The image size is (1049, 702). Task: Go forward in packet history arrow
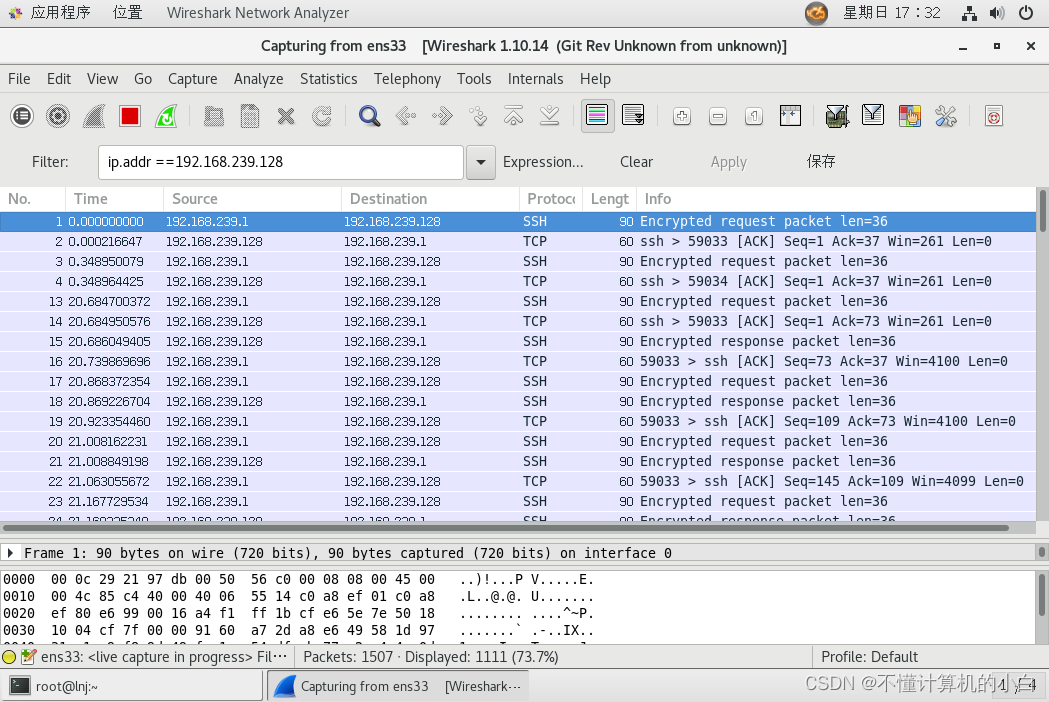point(442,116)
